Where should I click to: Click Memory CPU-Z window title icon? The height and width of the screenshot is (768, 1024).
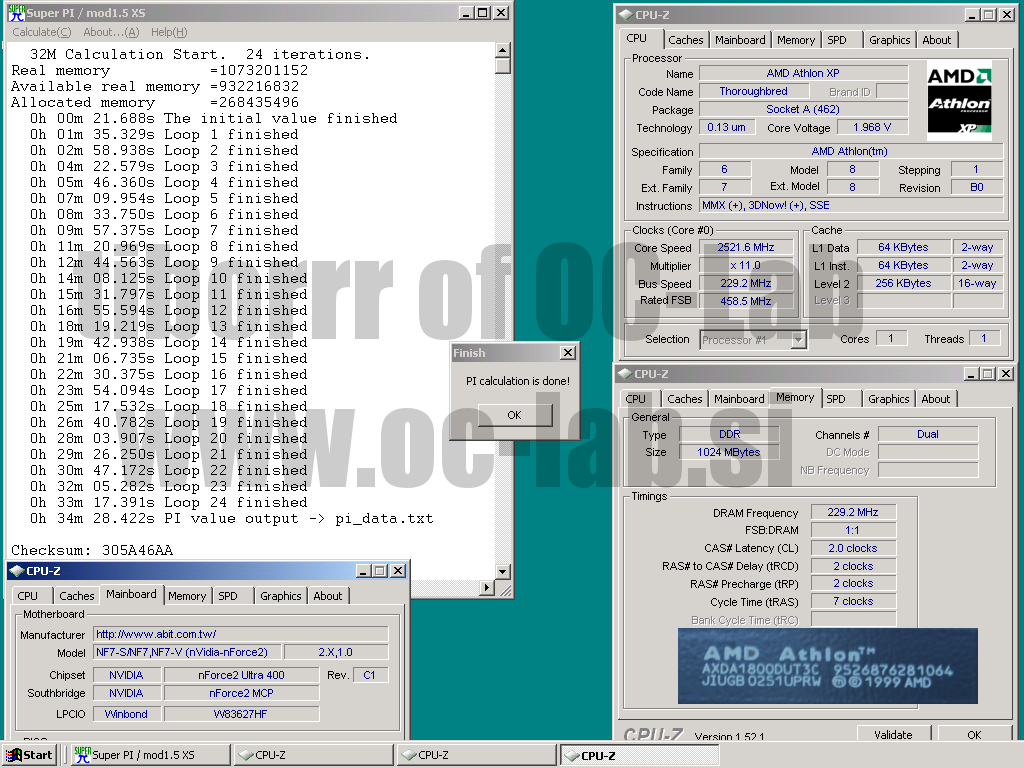pos(626,374)
